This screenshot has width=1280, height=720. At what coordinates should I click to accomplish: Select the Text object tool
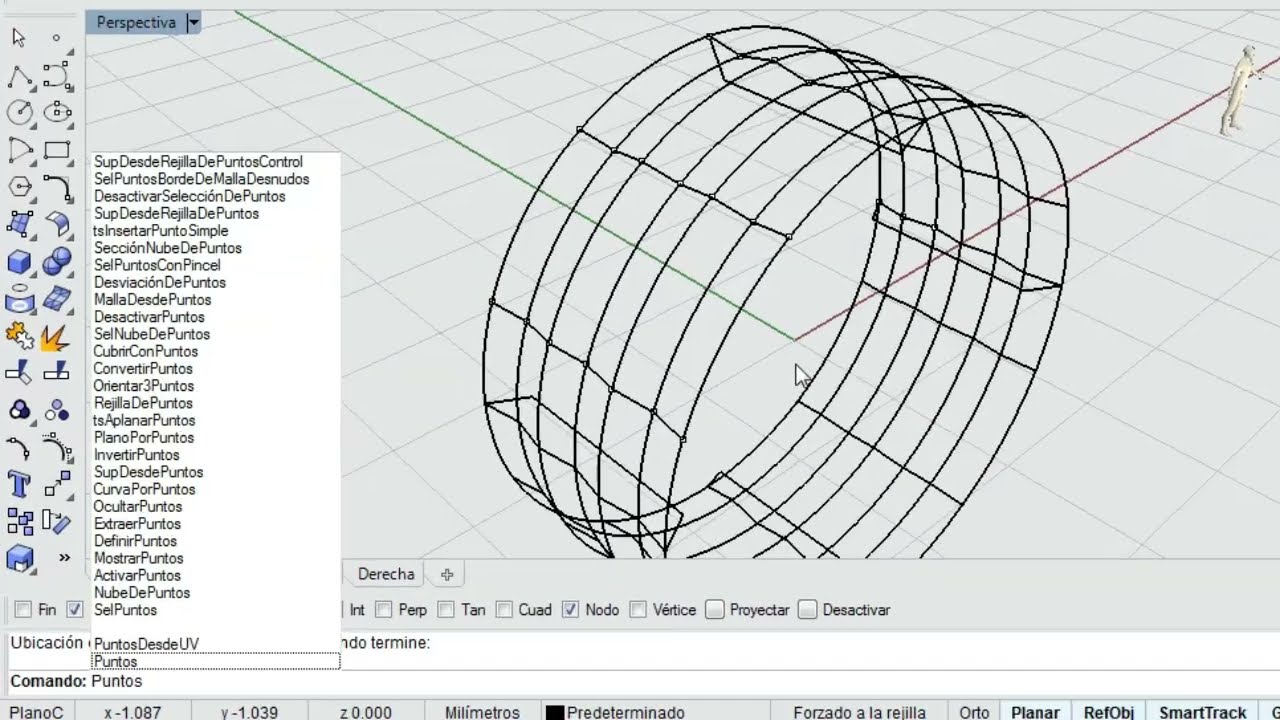19,484
